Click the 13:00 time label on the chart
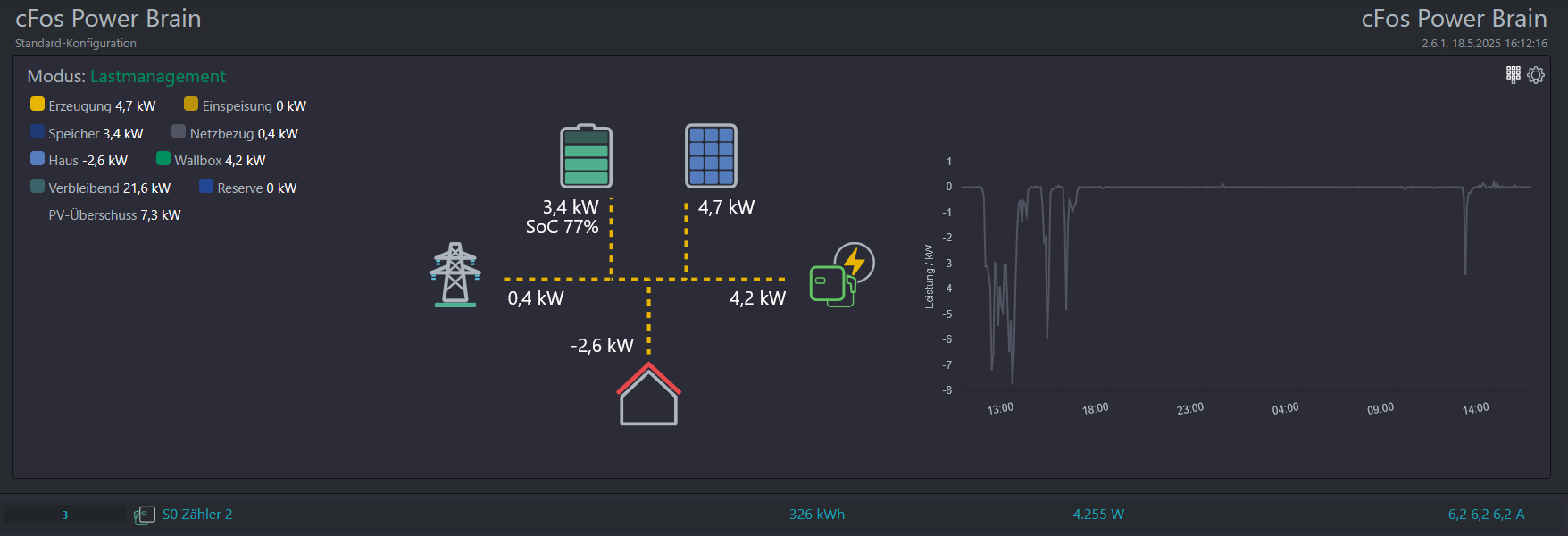 (x=1000, y=408)
